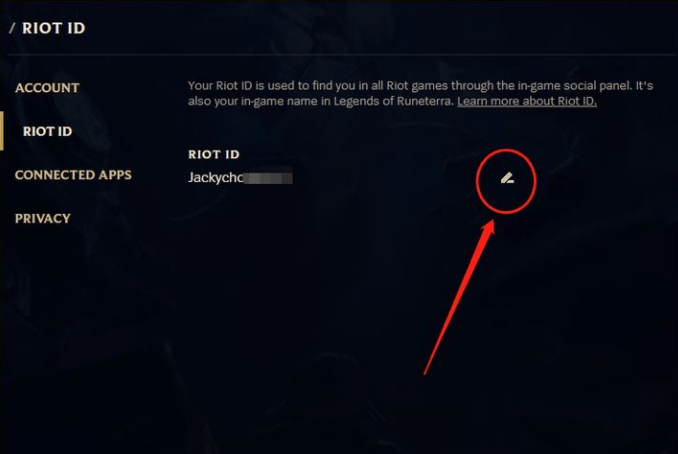Image resolution: width=678 pixels, height=454 pixels.
Task: Go to CONNECTED APPS in sidebar
Action: tap(73, 175)
